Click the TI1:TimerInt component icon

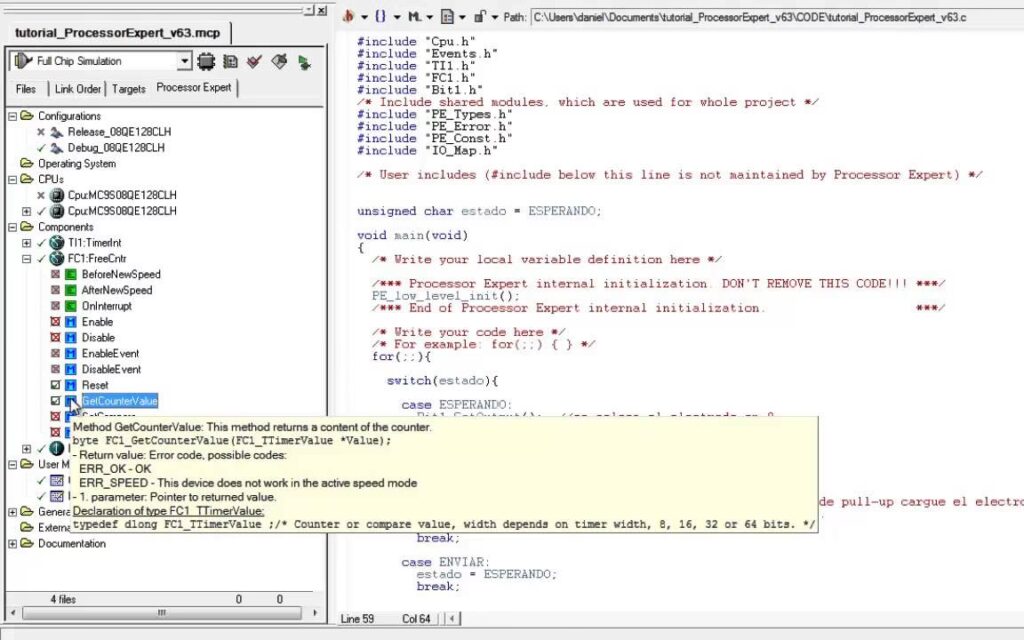click(57, 243)
